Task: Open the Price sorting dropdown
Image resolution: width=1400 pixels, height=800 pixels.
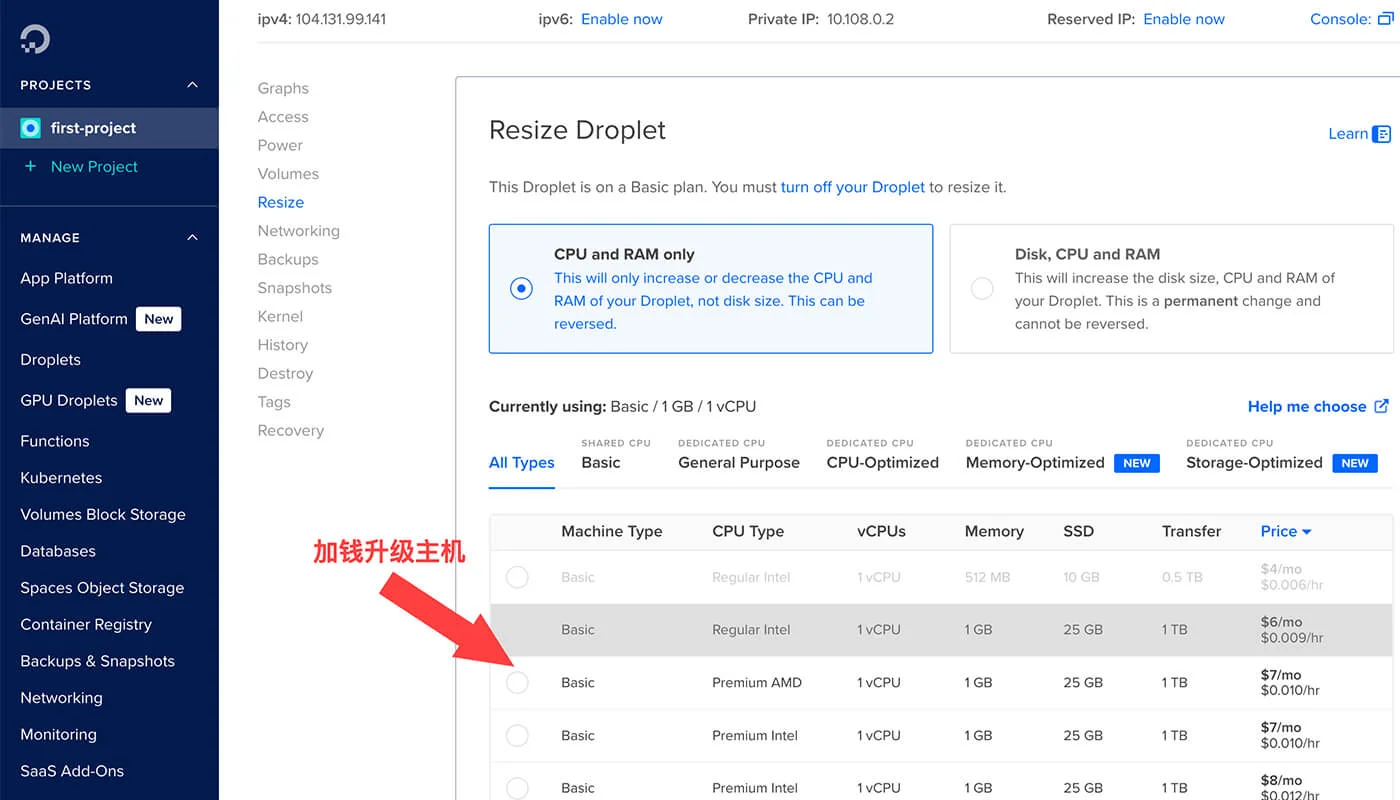Action: coord(1285,531)
